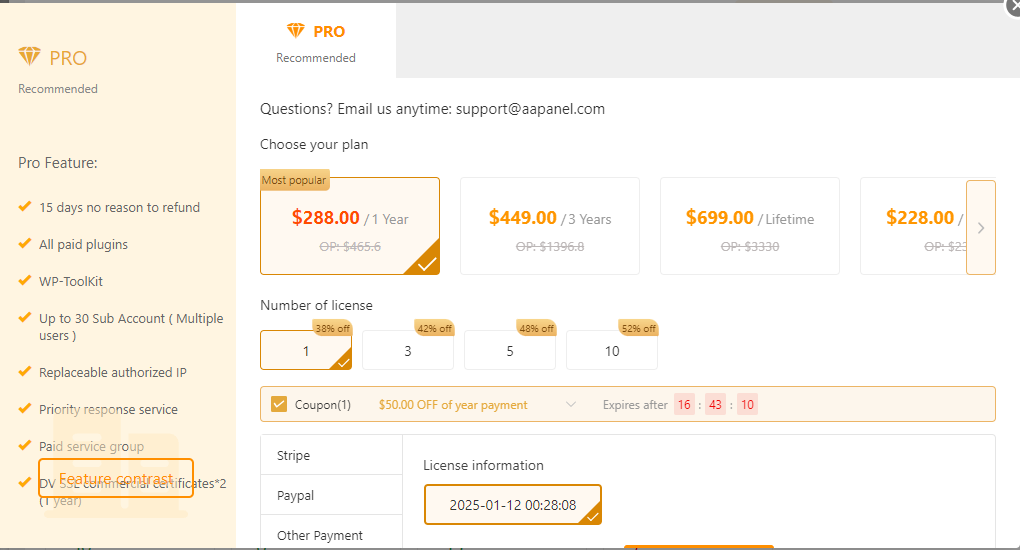Select the 3 licenses option
This screenshot has width=1020, height=550.
pos(408,351)
